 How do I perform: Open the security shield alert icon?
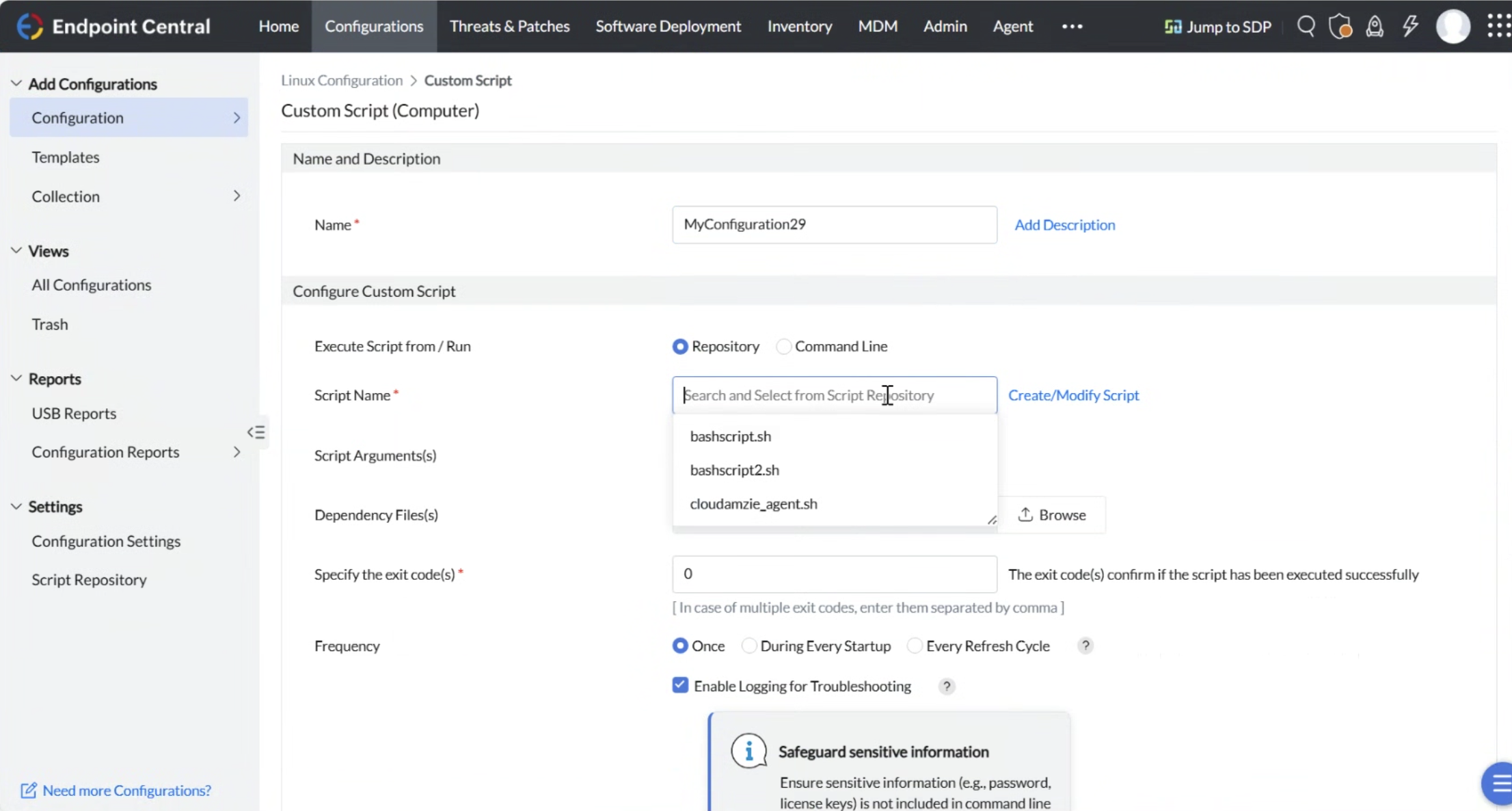tap(1340, 27)
